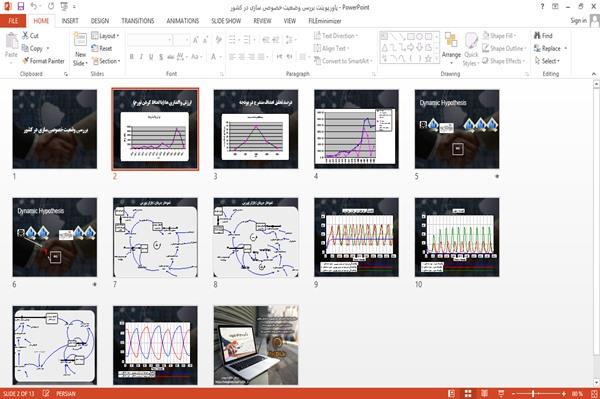Open the FILE tab
Viewport: 600px width, 399px height.
tap(13, 21)
